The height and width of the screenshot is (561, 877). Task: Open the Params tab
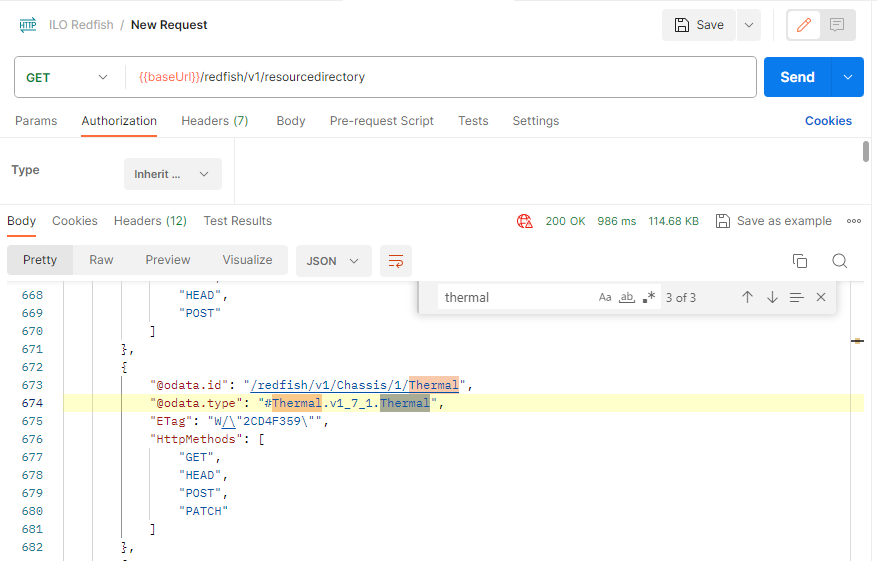[36, 121]
